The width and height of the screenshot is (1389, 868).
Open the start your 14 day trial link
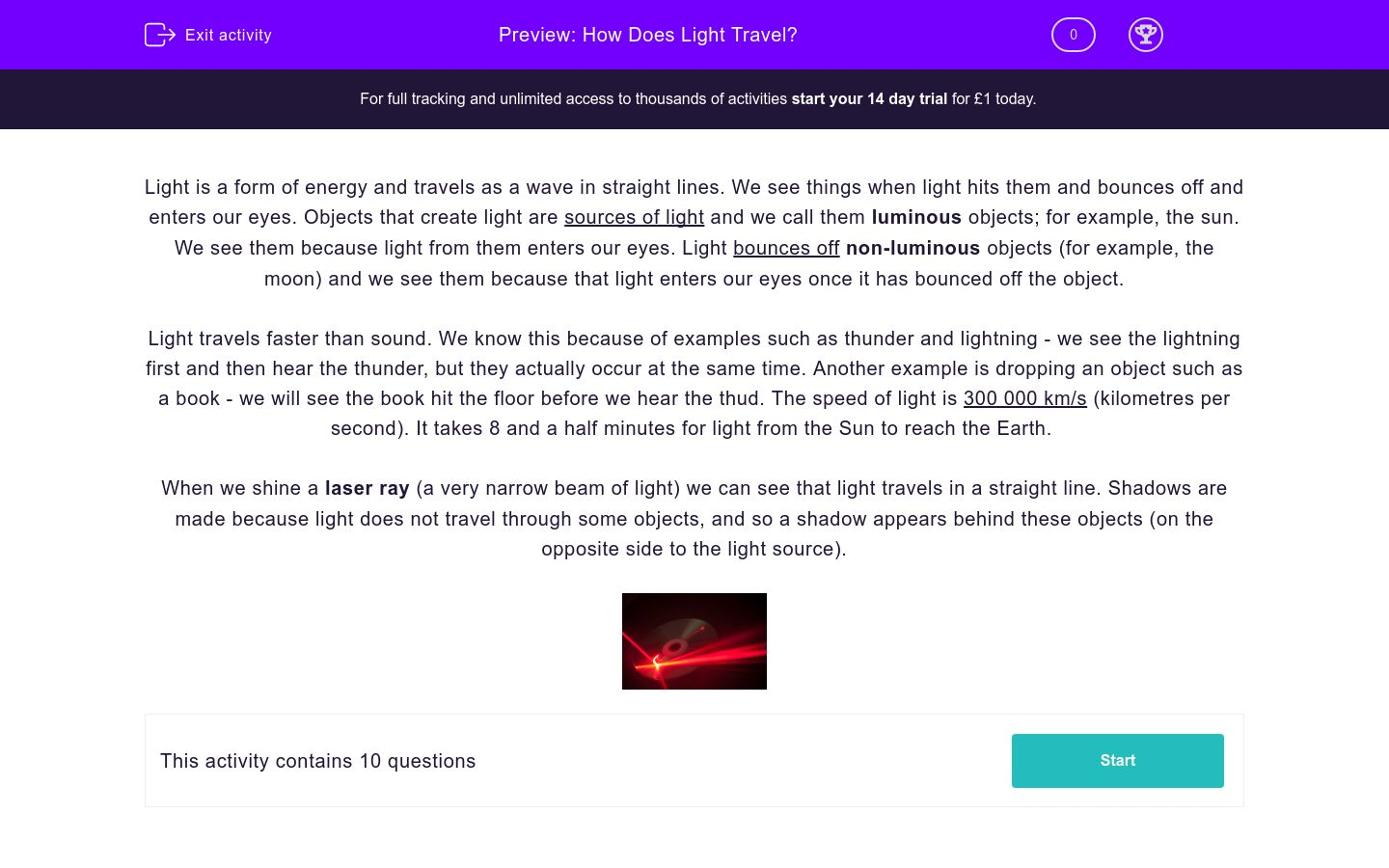pos(868,98)
